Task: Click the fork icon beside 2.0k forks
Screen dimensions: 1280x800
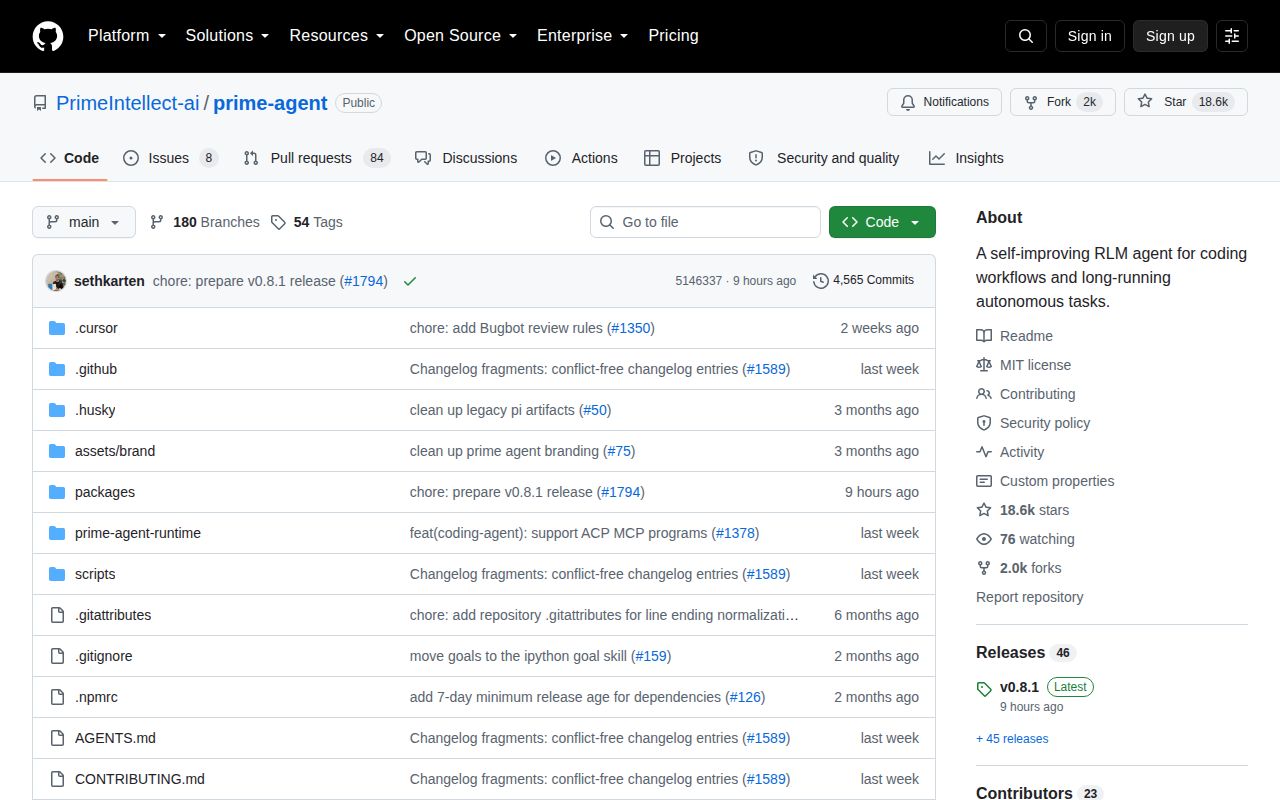Action: pos(984,568)
